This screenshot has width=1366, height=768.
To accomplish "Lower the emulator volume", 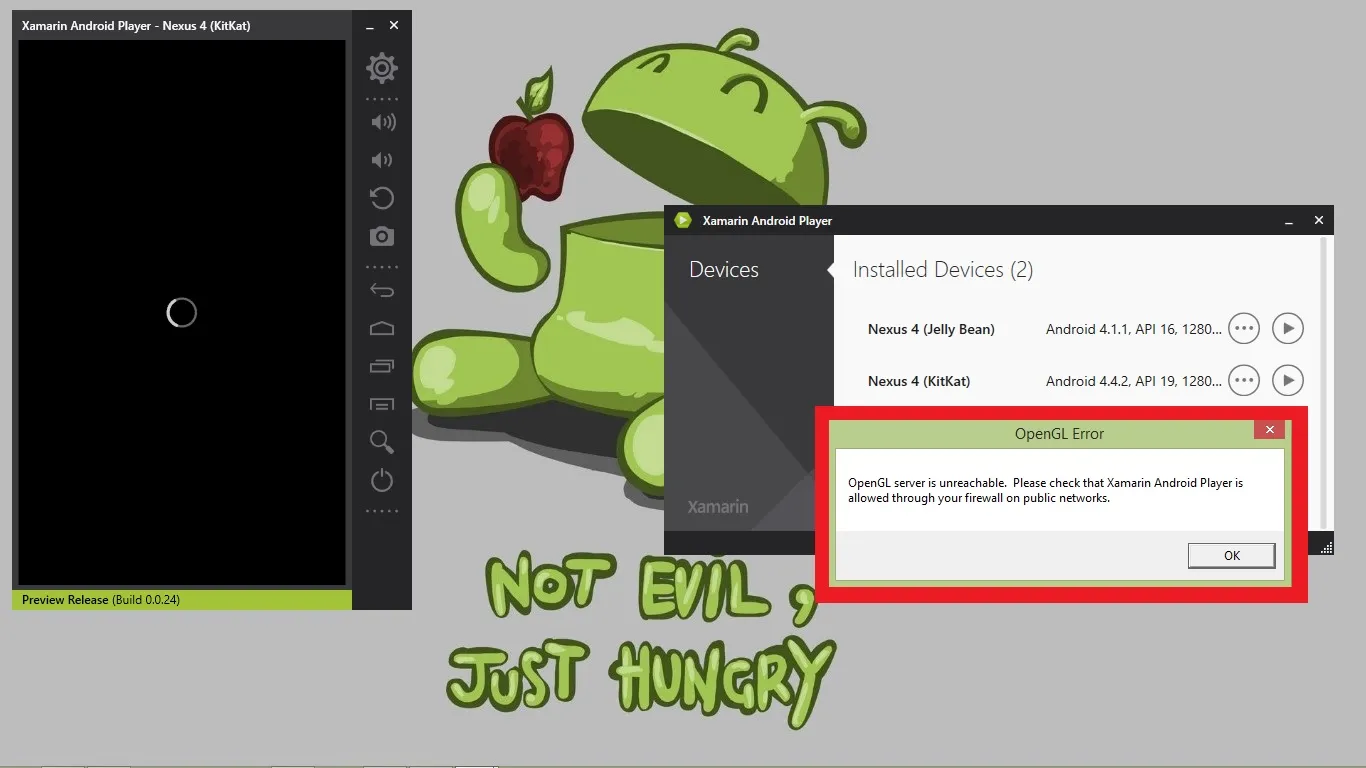I will [x=381, y=160].
